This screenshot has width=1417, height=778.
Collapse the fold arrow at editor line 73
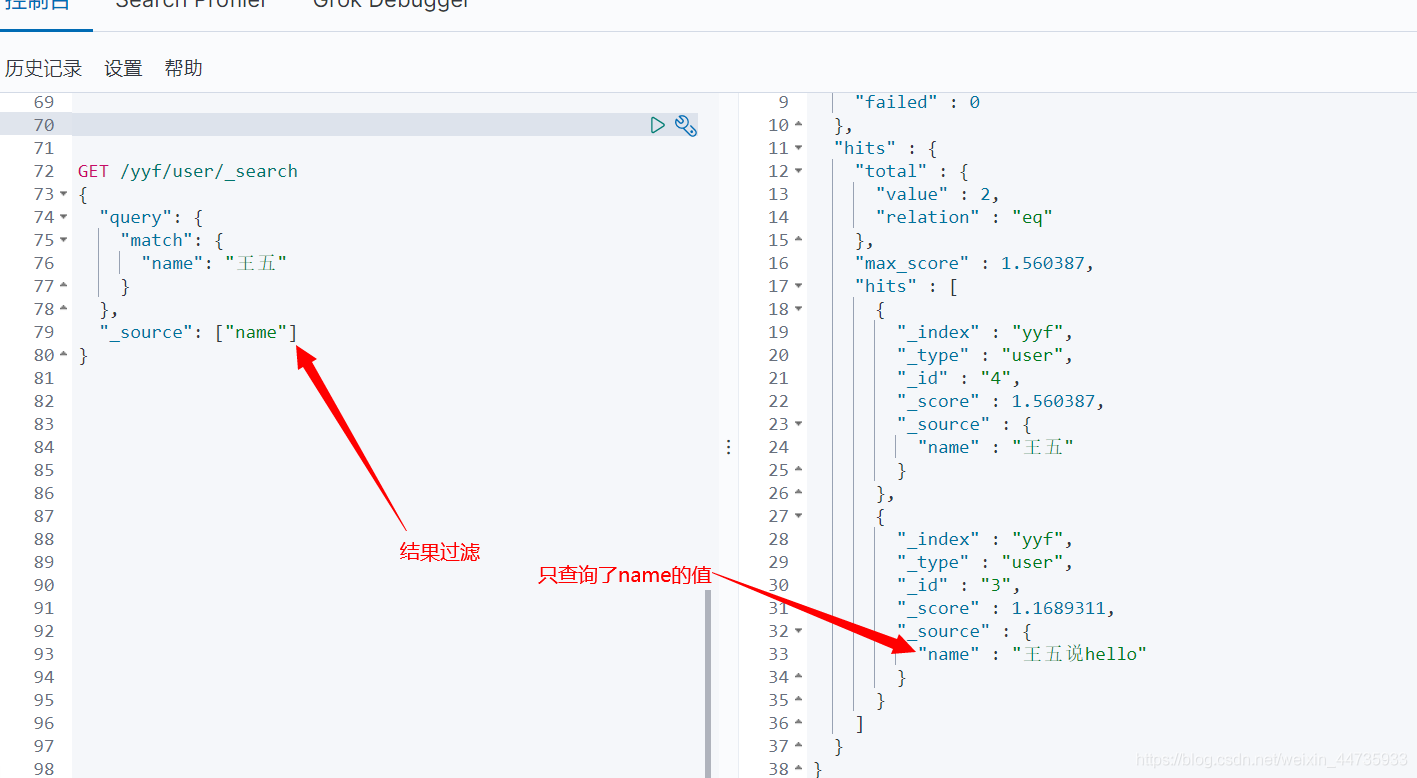64,194
